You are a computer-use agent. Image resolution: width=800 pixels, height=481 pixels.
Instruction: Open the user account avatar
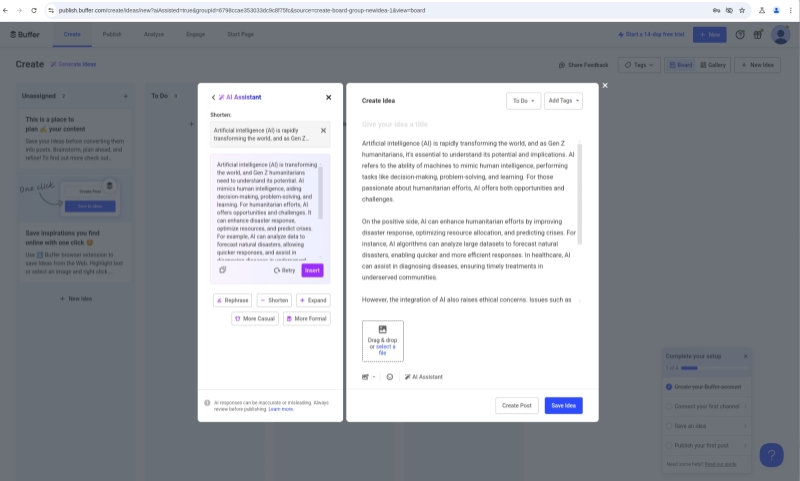(780, 34)
